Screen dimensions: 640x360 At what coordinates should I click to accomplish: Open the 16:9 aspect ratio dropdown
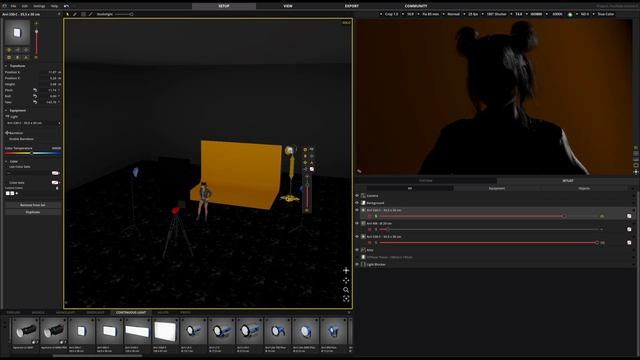409,14
